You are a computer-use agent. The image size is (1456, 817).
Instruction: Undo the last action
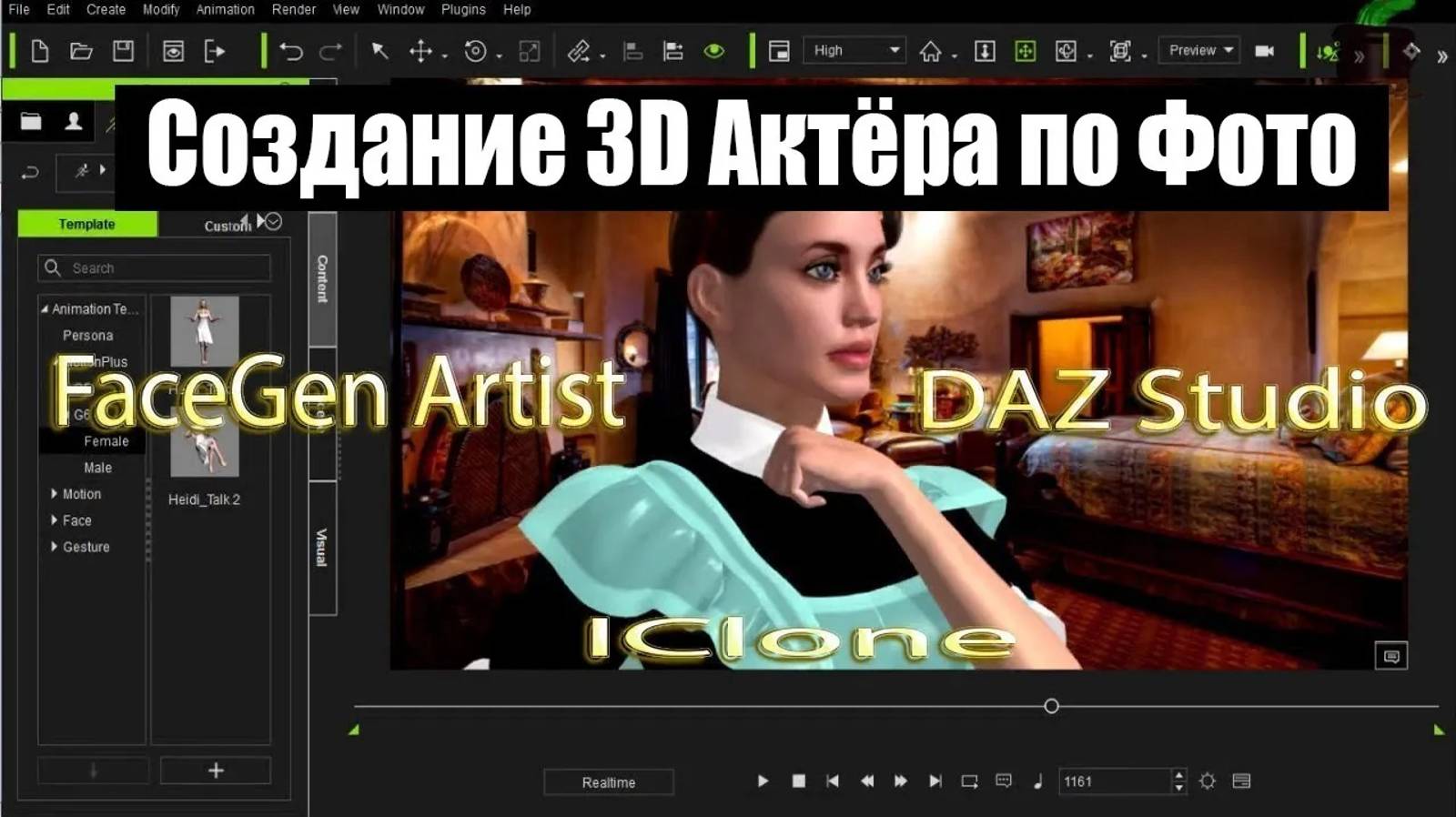pyautogui.click(x=291, y=51)
